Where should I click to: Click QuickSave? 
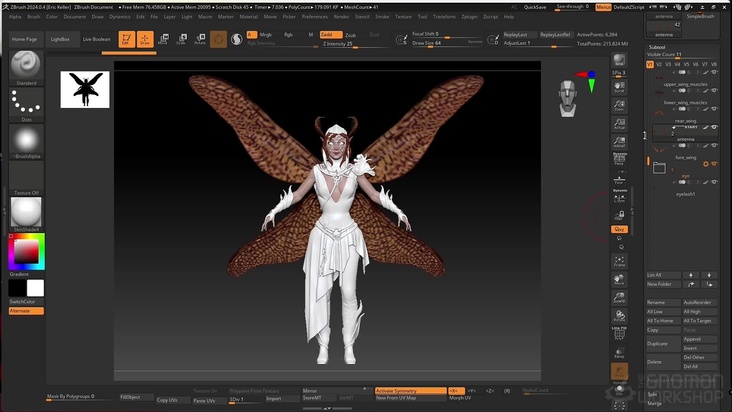(535, 7)
